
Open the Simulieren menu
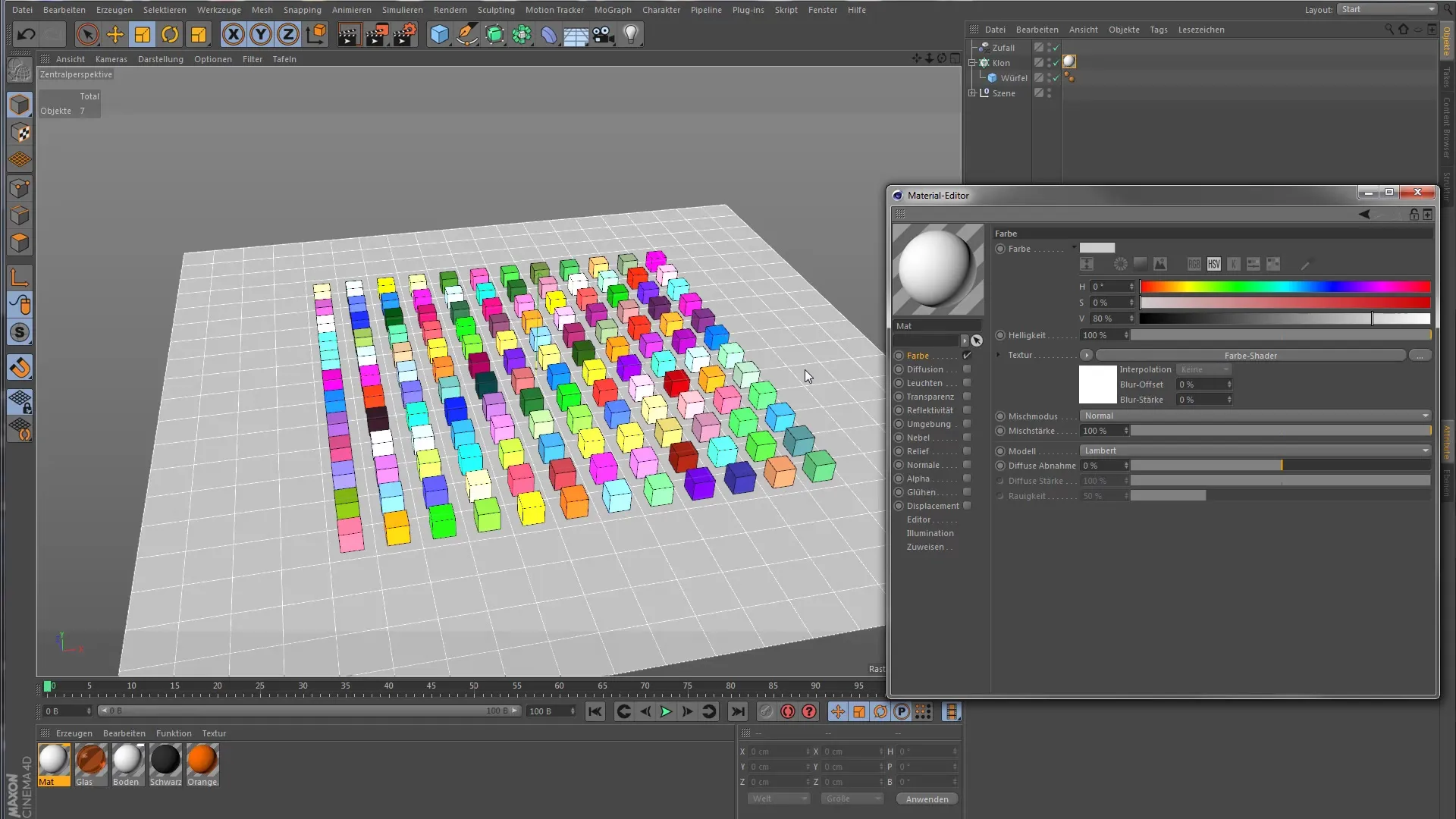(402, 10)
